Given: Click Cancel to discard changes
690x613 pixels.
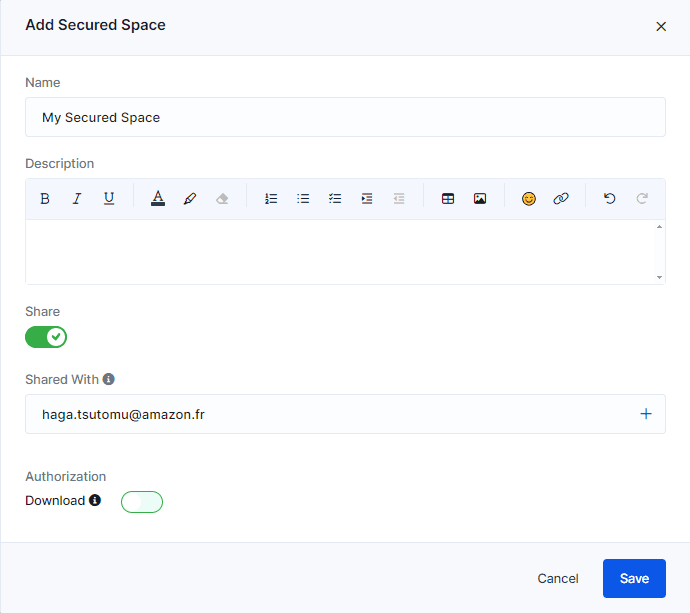Looking at the screenshot, I should point(558,578).
